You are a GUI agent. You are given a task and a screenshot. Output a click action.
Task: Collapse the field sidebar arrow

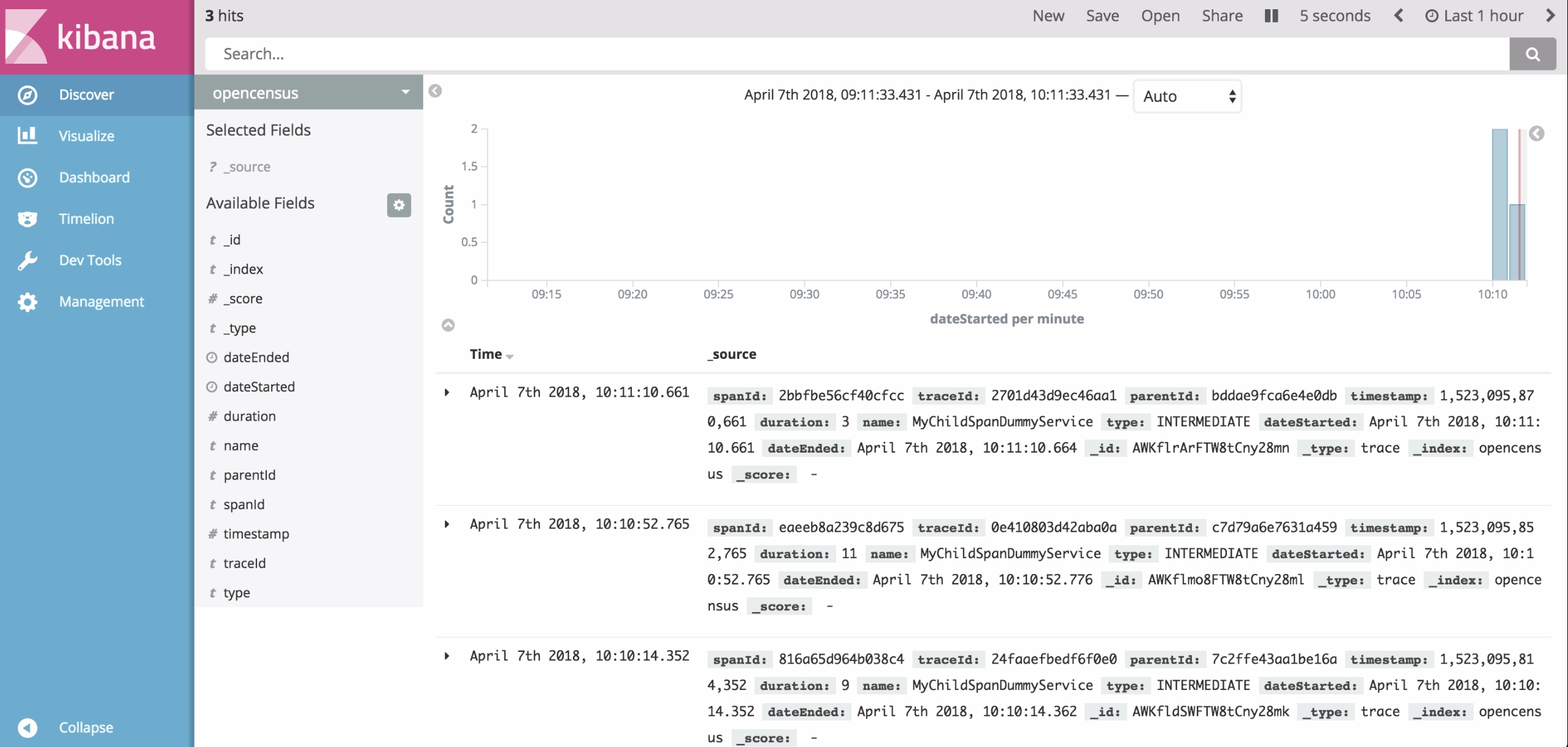435,91
